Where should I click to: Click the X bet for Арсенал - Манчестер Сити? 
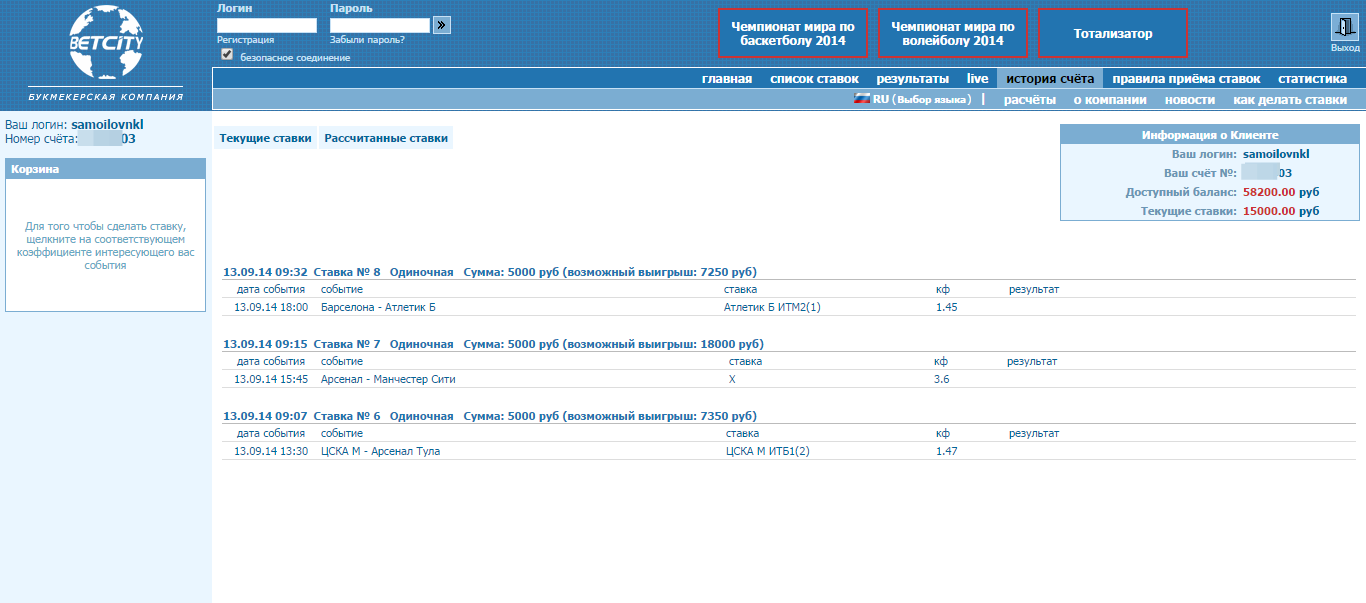tap(733, 379)
